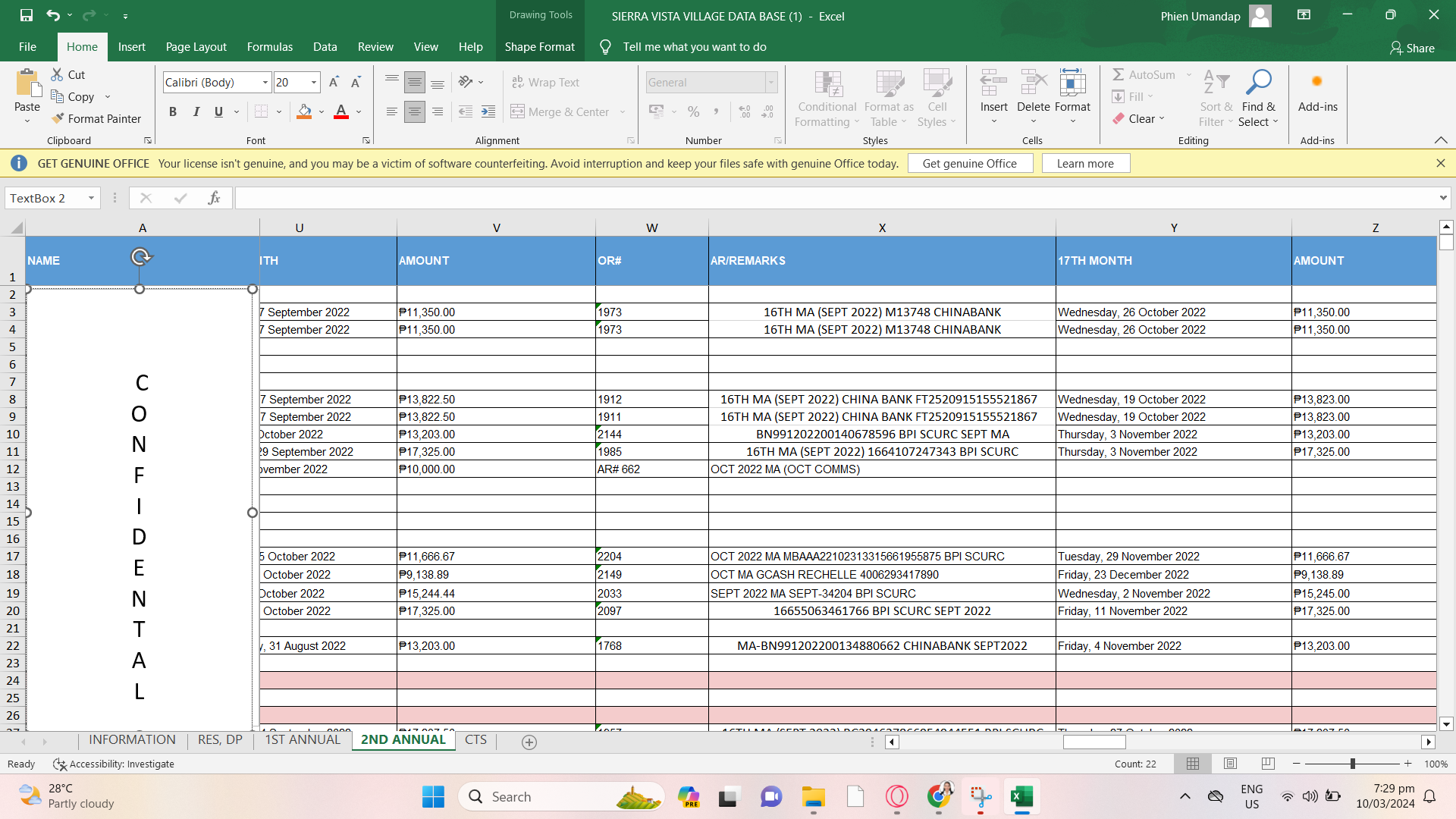Image resolution: width=1456 pixels, height=819 pixels.
Task: Open the Add-ins button
Action: tap(1318, 93)
